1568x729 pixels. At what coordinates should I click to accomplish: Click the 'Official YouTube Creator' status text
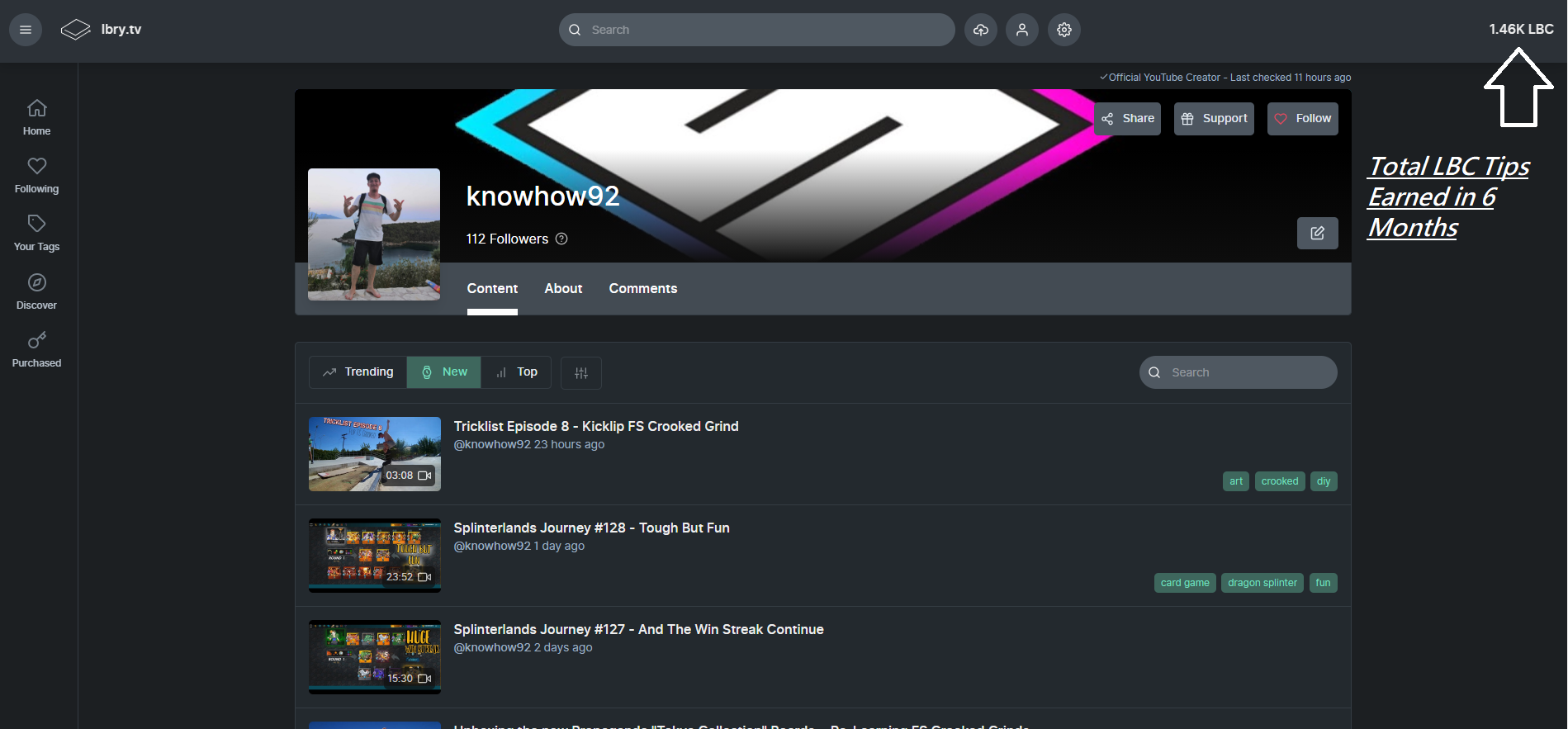tap(1164, 78)
